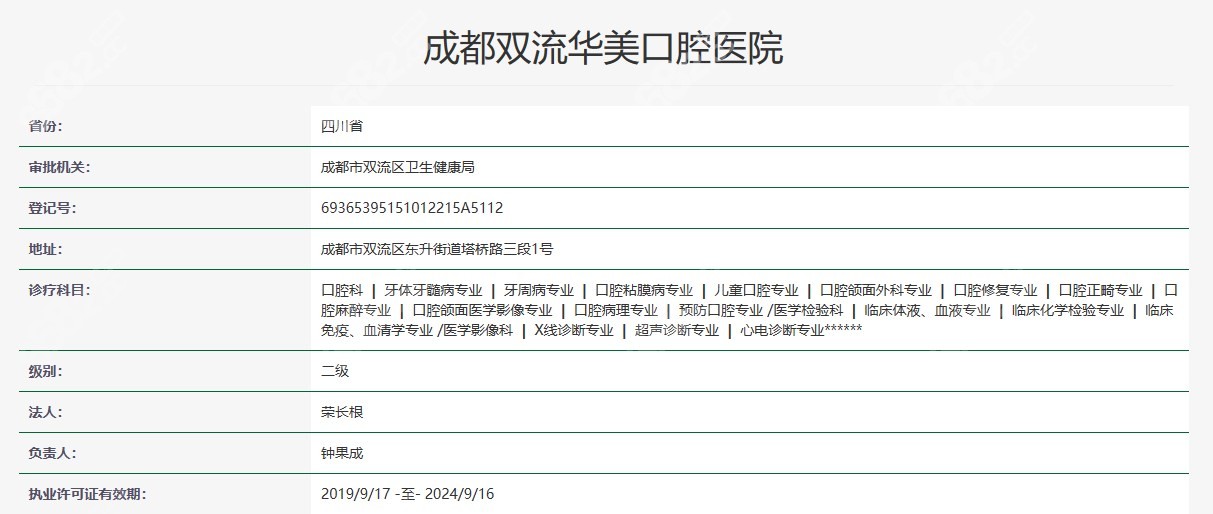Image resolution: width=1213 pixels, height=514 pixels.
Task: Click 成都市双流区卫生健康局 value
Action: (397, 167)
